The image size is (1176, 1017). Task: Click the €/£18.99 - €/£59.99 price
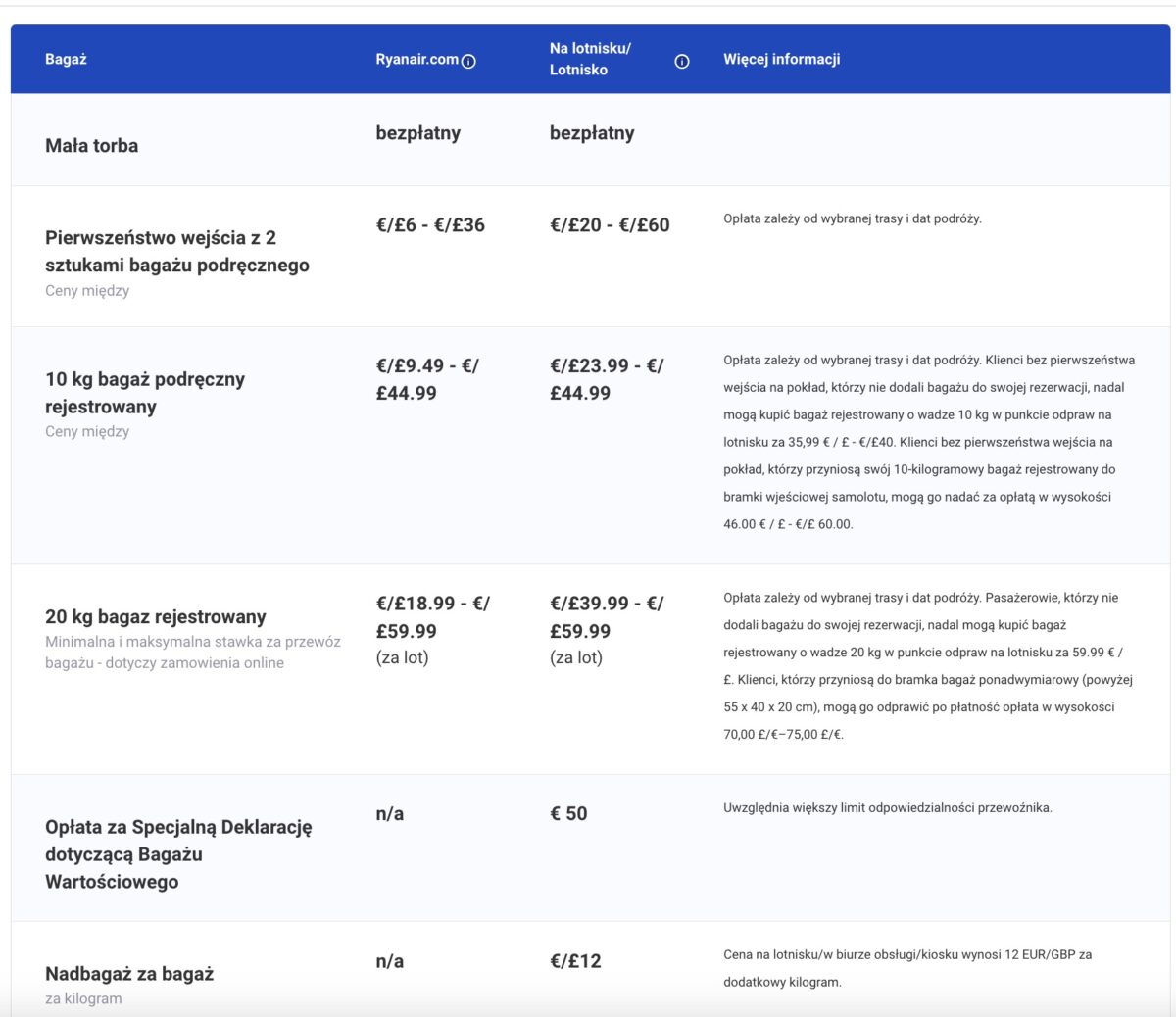point(433,617)
